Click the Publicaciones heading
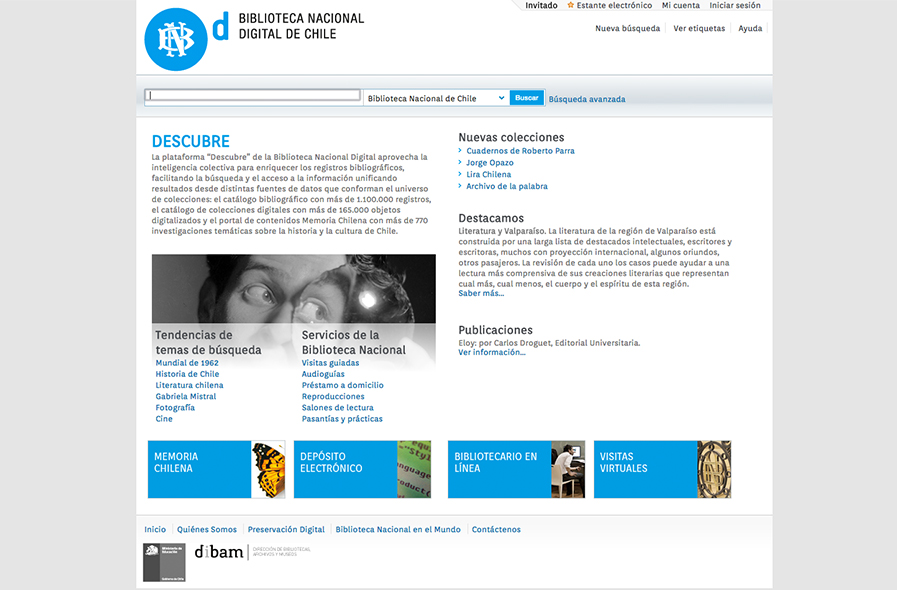The height and width of the screenshot is (590, 897). tap(495, 330)
